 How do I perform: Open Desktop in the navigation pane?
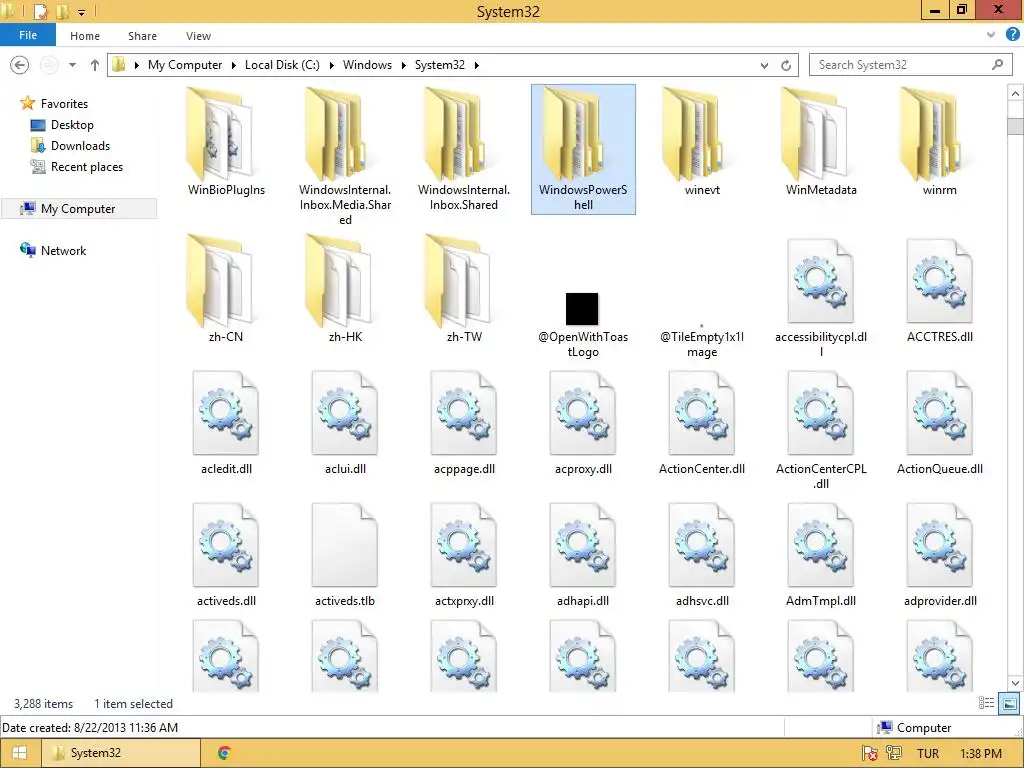click(x=72, y=125)
